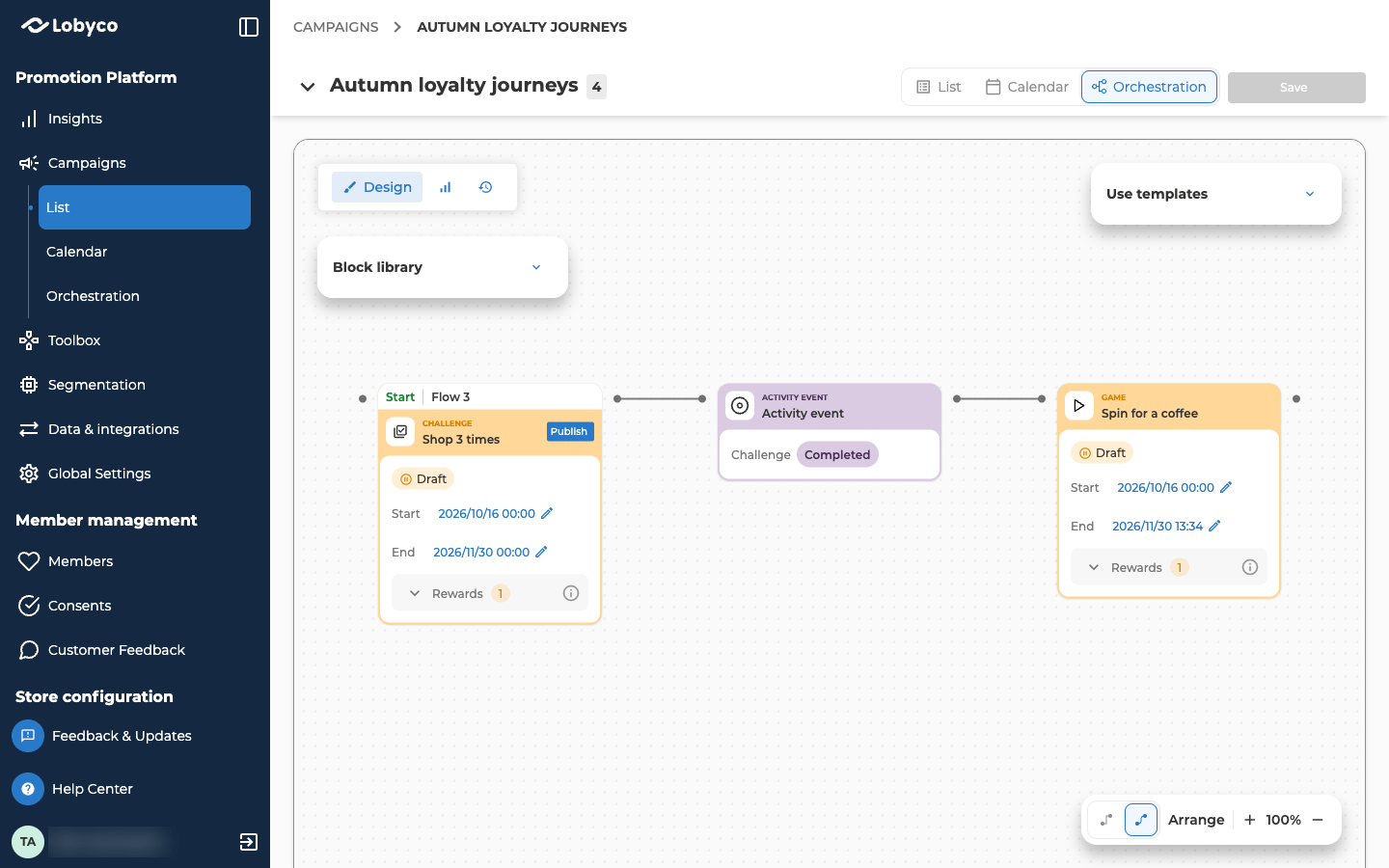
Task: Collapse the Autumn loyalty journeys header chevron
Action: tap(308, 87)
